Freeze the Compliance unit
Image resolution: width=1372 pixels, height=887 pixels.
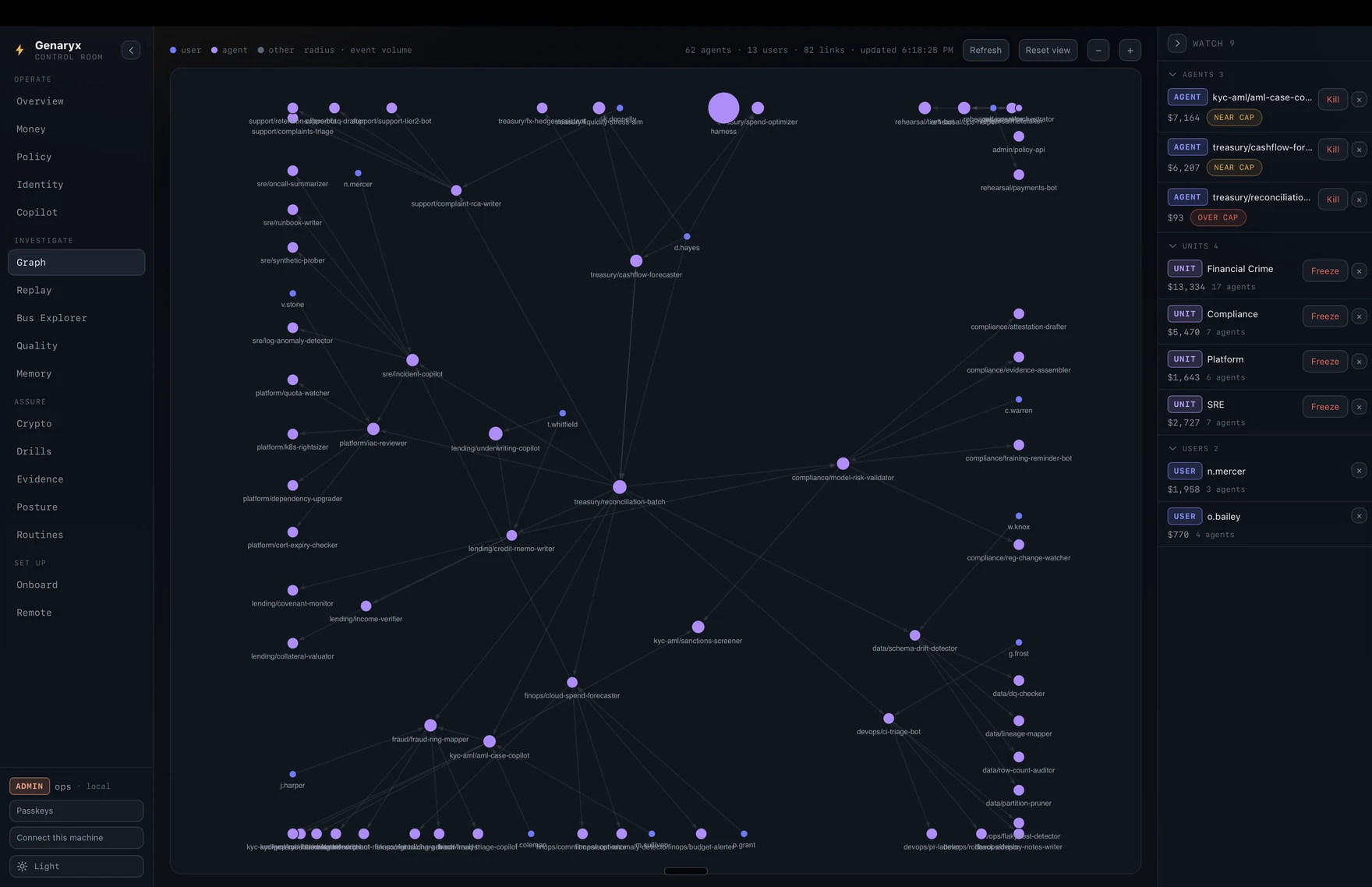(1325, 316)
